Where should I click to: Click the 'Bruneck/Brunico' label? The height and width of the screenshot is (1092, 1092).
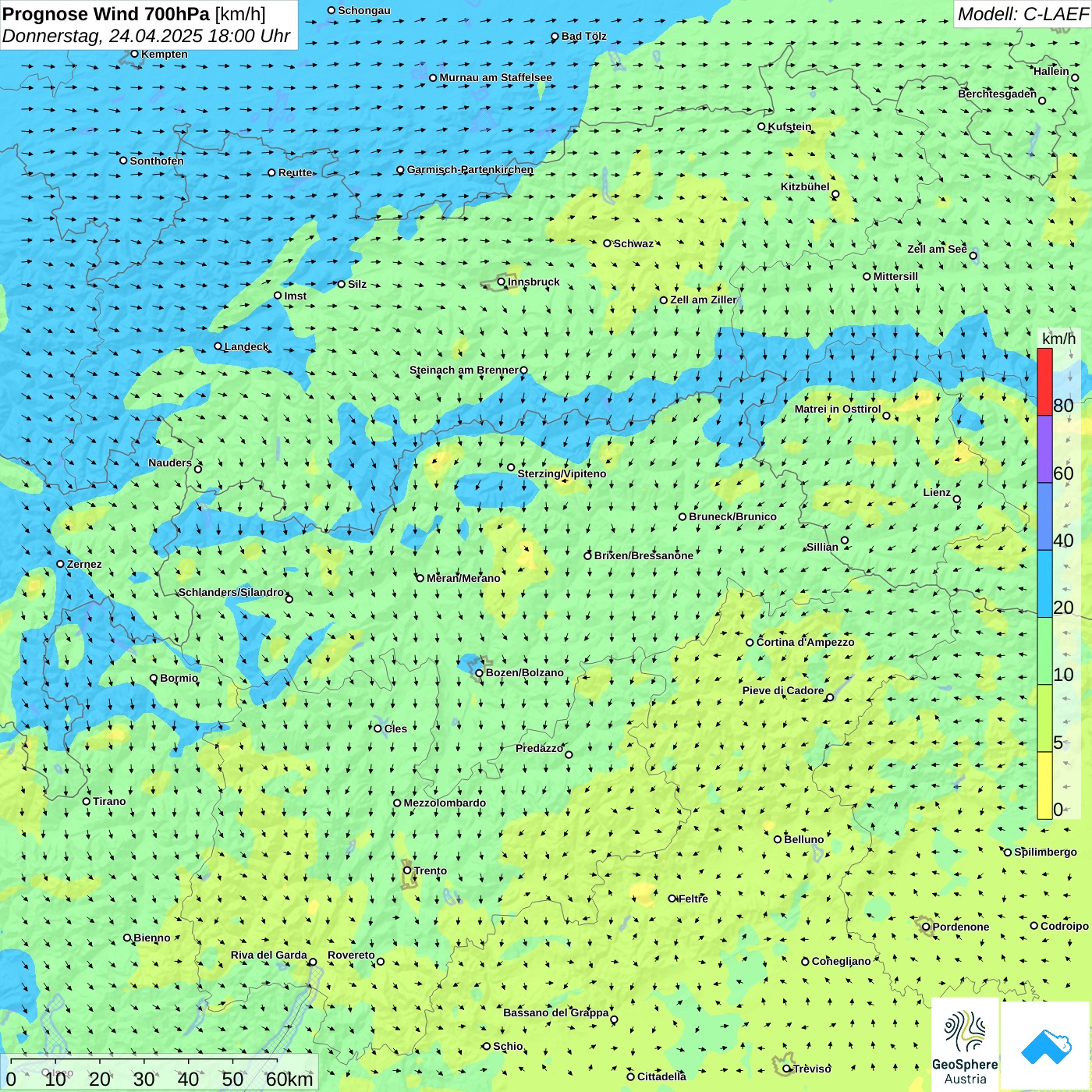point(732,516)
